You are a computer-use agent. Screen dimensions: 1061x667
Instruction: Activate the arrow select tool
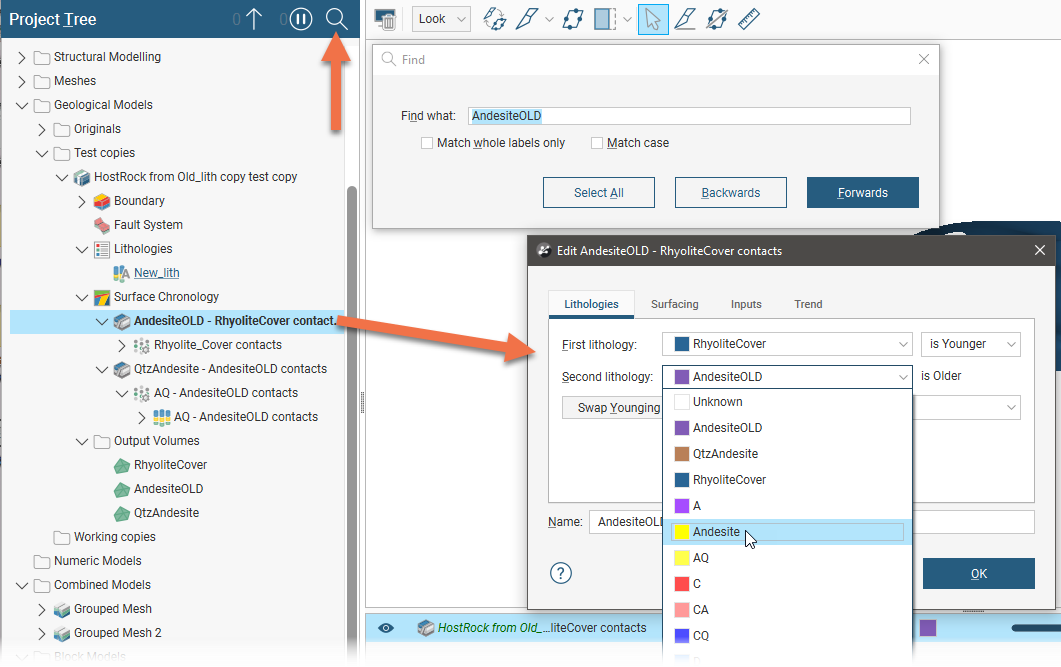coord(653,19)
